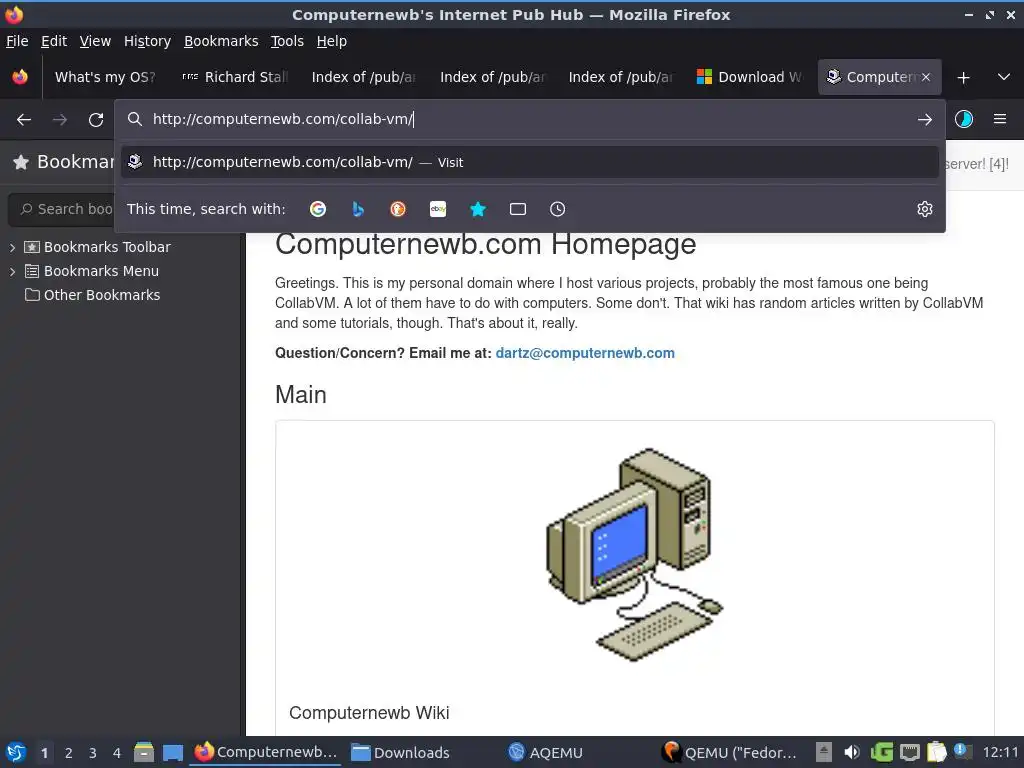Go back to previous page
Screen dimensions: 1024x768
point(24,120)
